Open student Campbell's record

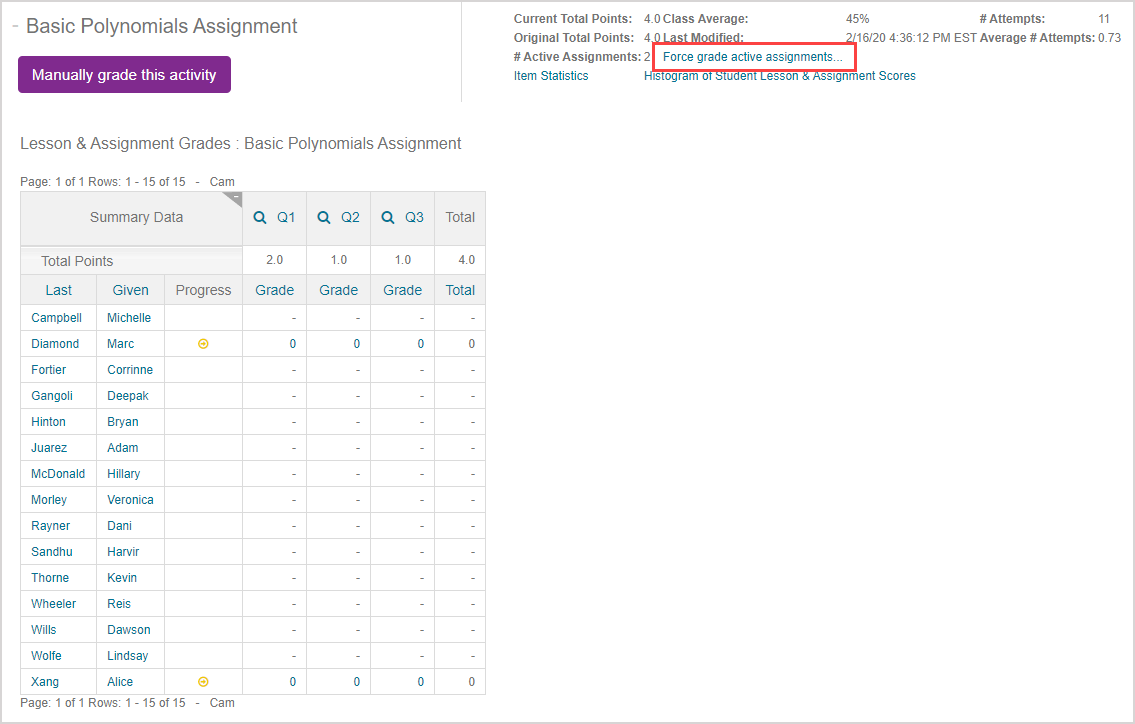[x=56, y=318]
